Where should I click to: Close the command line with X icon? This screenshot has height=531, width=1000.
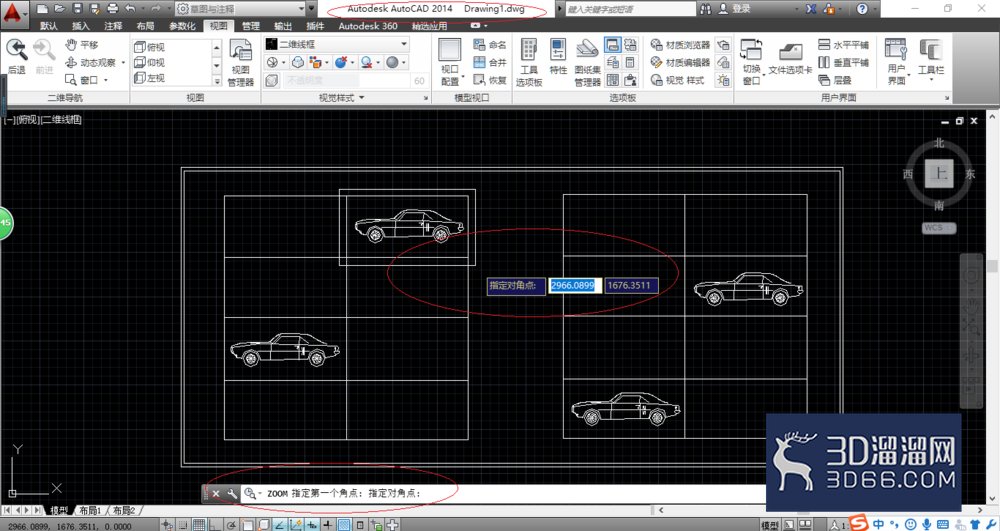pyautogui.click(x=216, y=493)
